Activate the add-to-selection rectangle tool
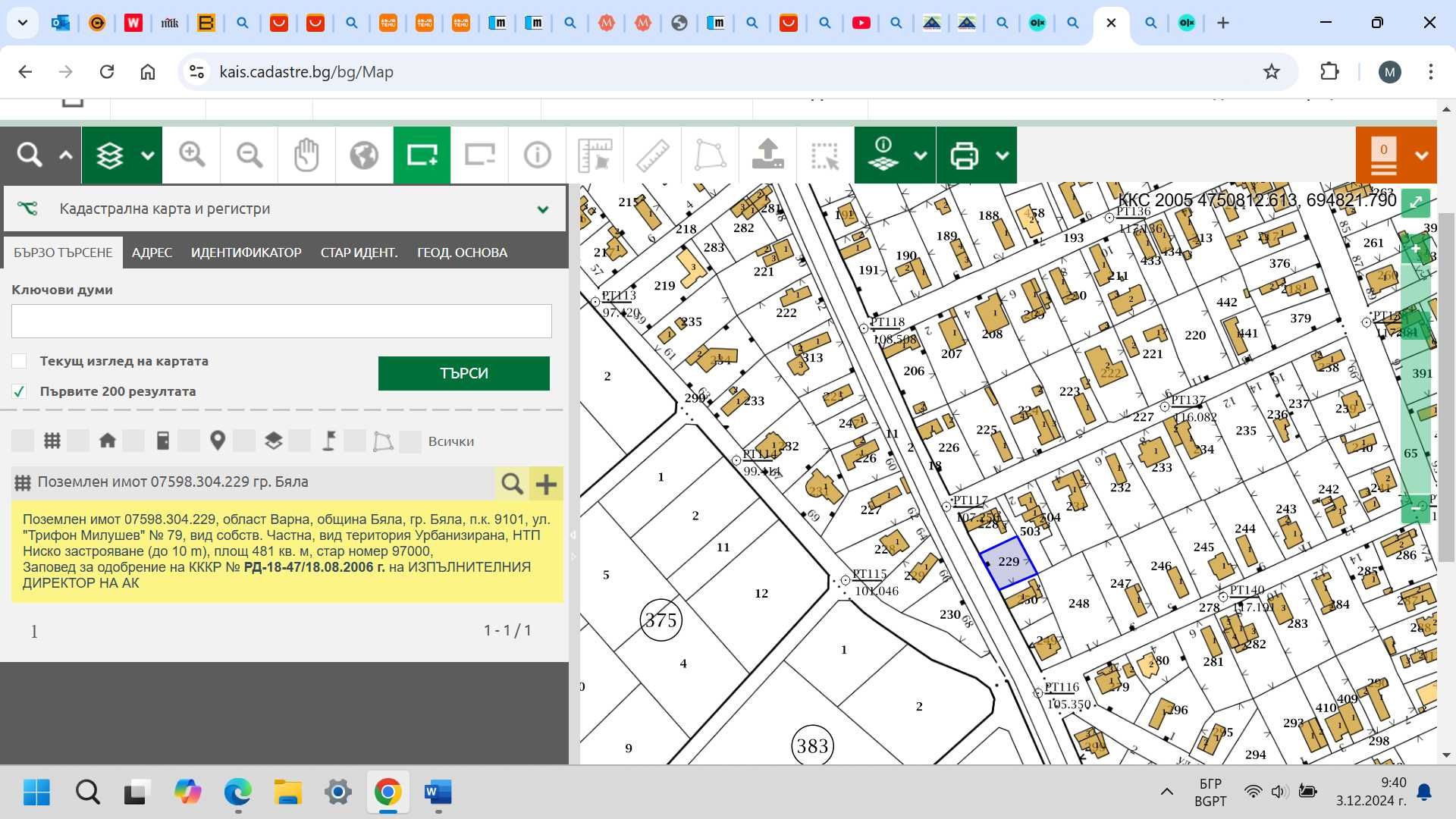The width and height of the screenshot is (1456, 819). pos(422,155)
